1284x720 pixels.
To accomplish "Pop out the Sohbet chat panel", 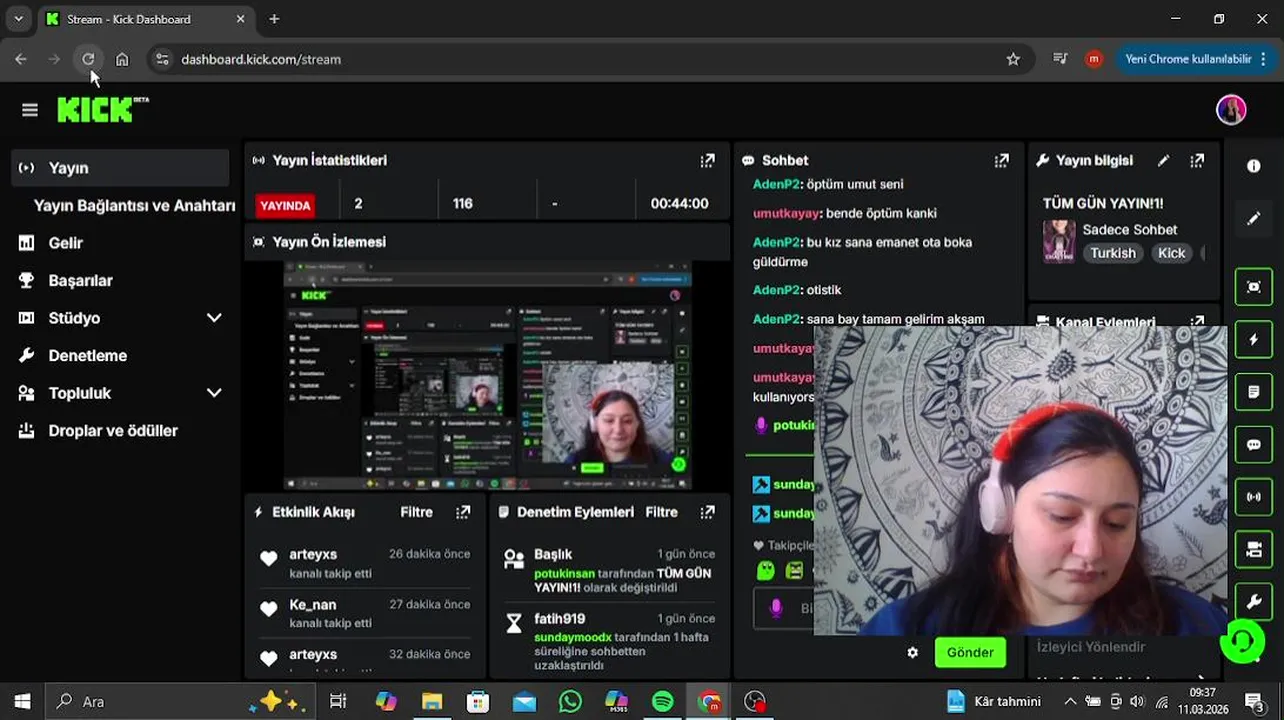I will (1002, 160).
